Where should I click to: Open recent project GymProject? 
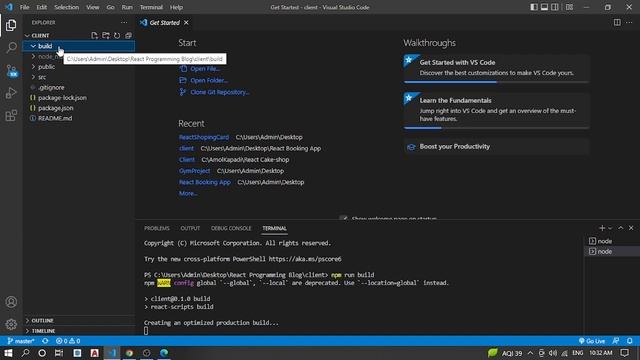pyautogui.click(x=194, y=171)
